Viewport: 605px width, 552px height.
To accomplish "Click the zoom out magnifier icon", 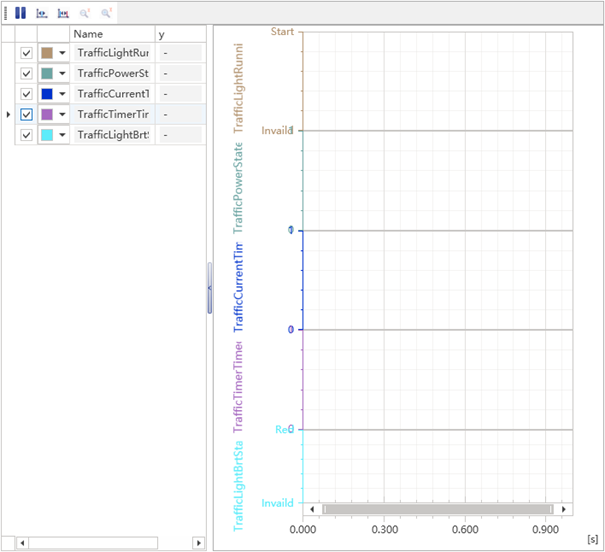I will pos(106,13).
